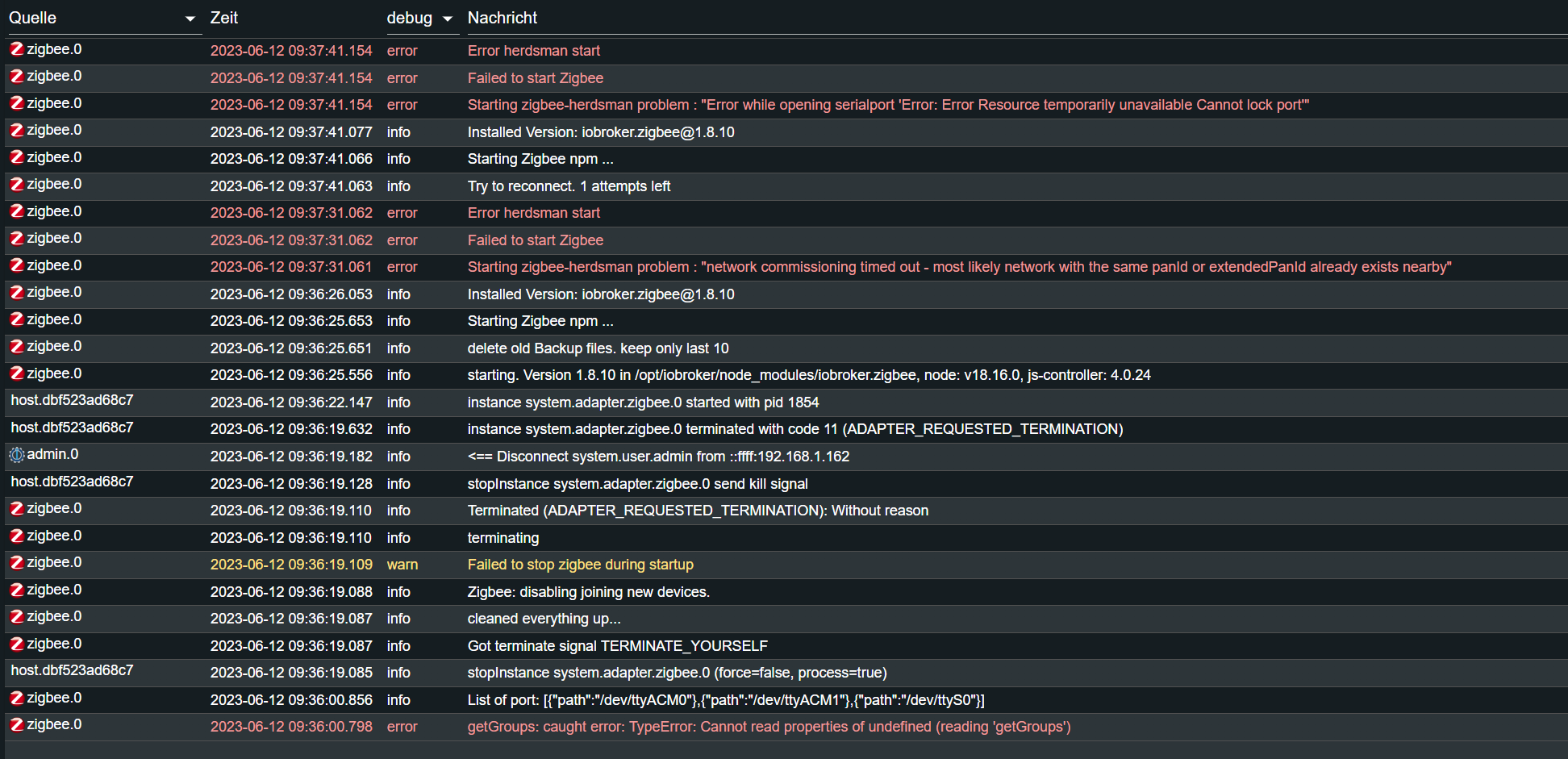Click the "Disconnect system.user.admin" message
This screenshot has width=1568, height=759.
658,457
